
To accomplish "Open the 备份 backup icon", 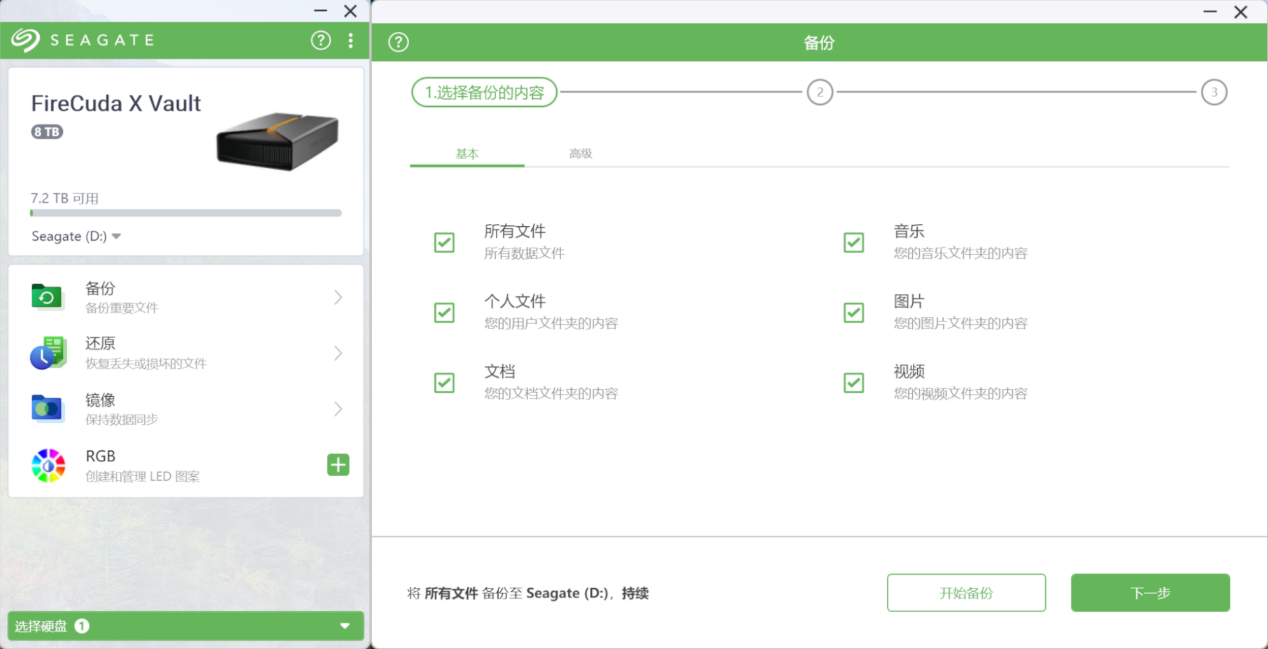I will pos(47,296).
